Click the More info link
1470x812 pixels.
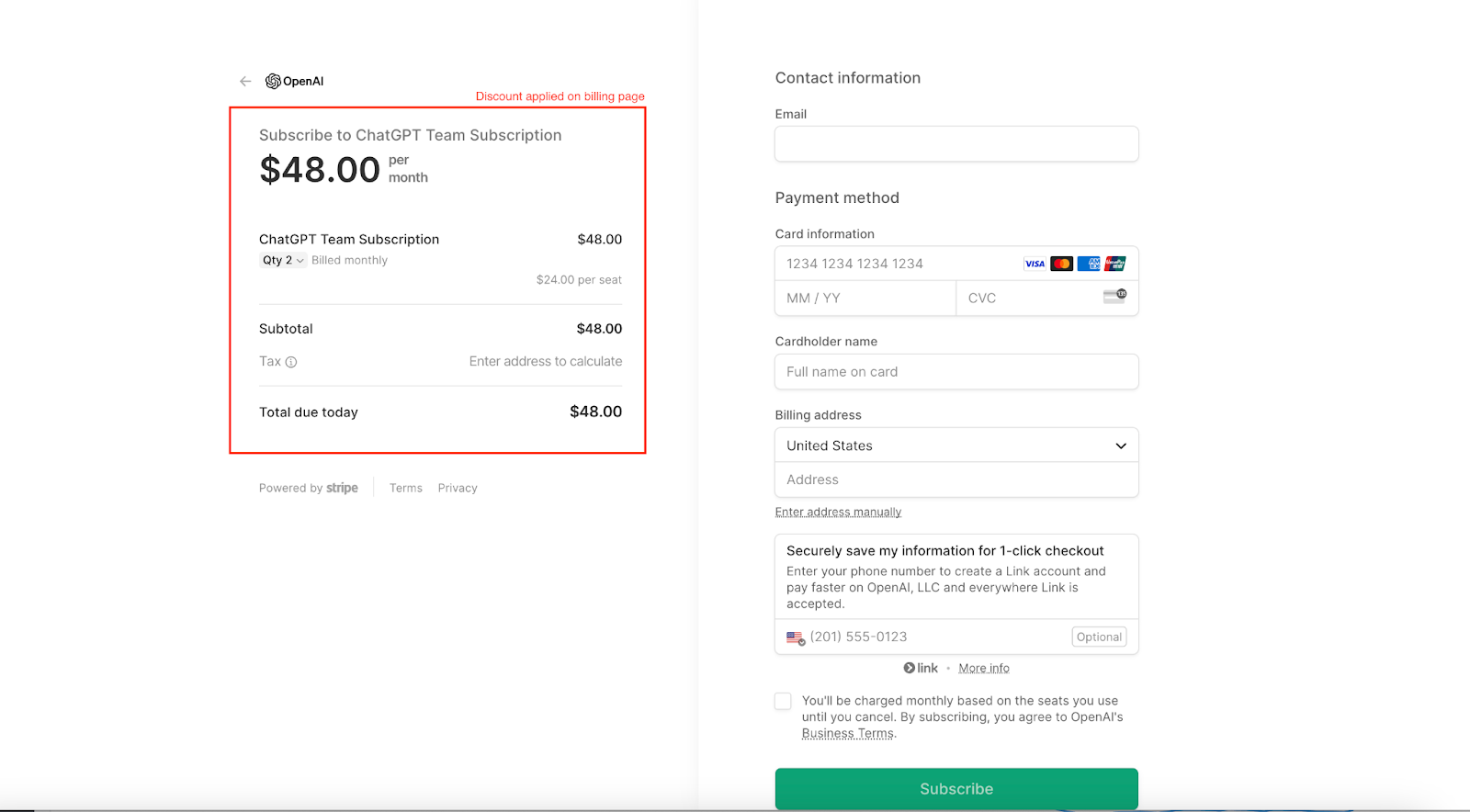pyautogui.click(x=984, y=669)
